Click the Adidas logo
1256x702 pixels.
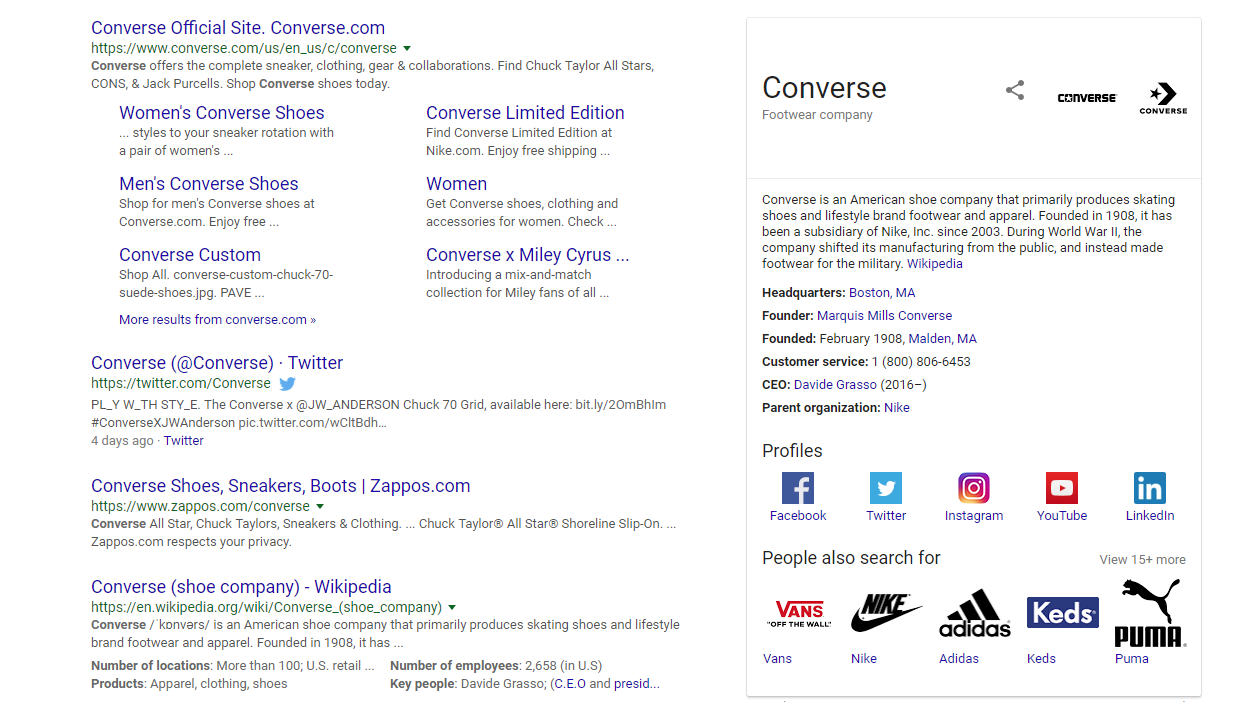tap(975, 613)
